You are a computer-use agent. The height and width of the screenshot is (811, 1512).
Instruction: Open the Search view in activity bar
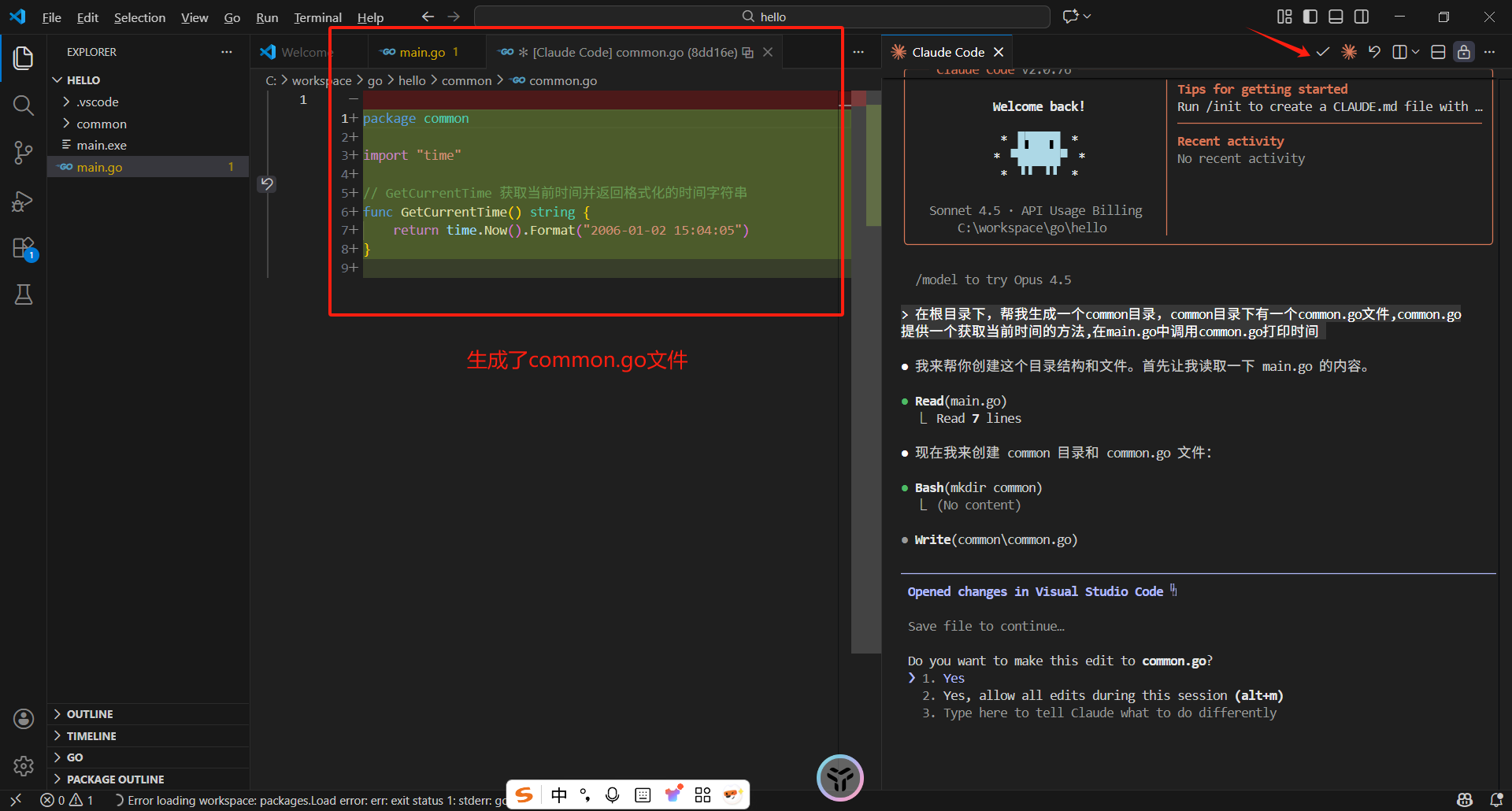pos(24,106)
